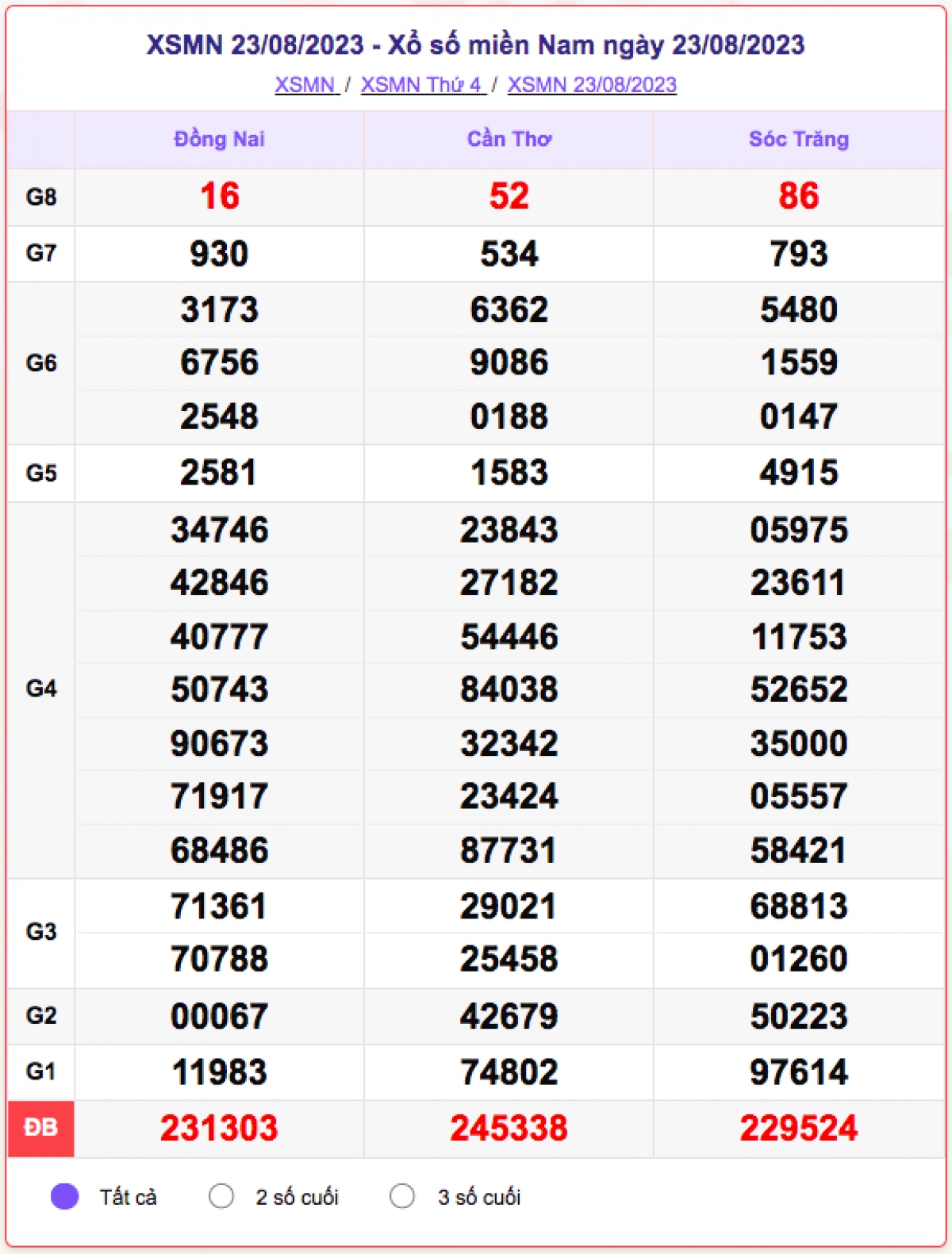
Task: Click the G6 row label
Action: (x=41, y=363)
